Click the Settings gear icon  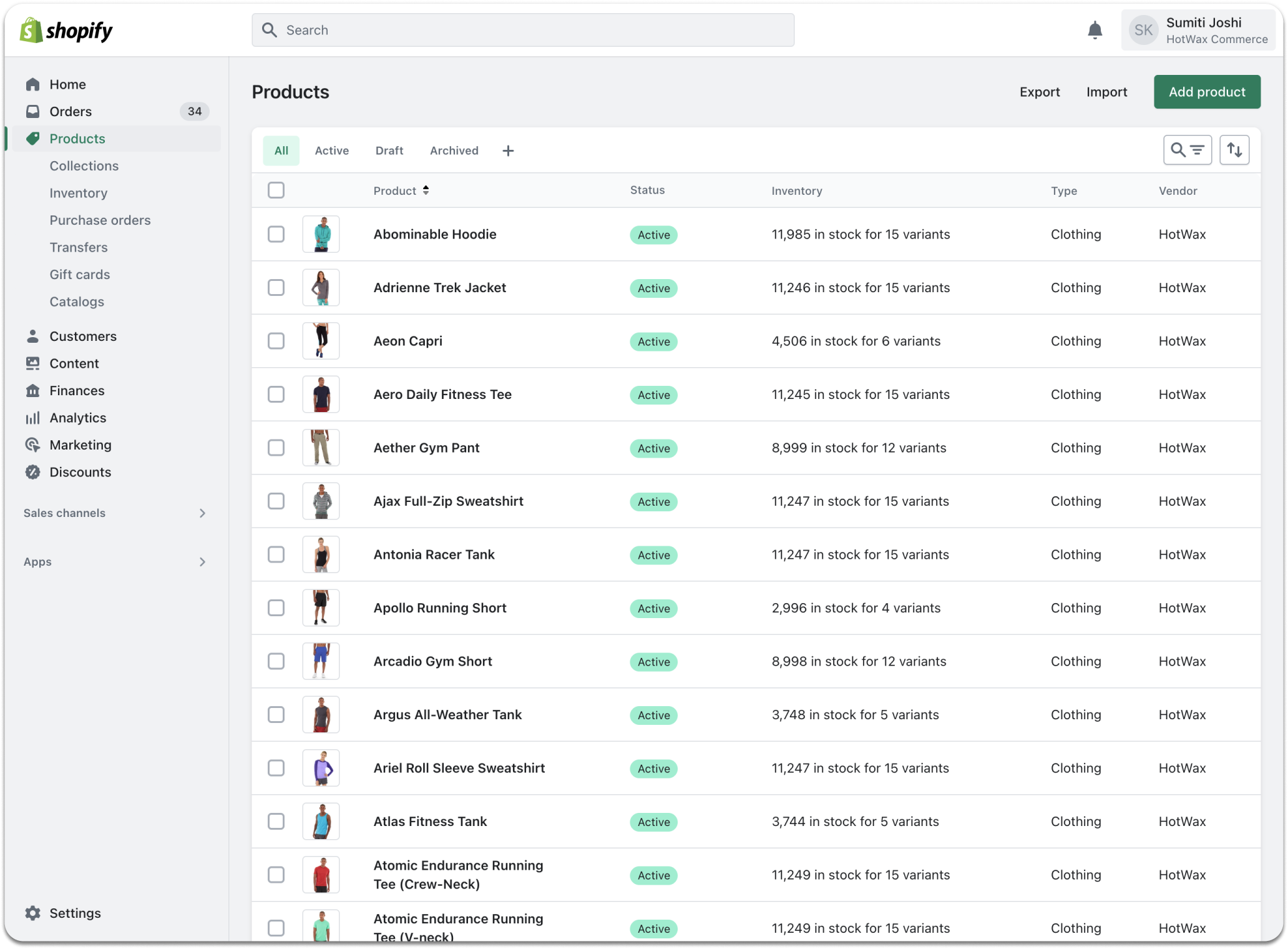pyautogui.click(x=33, y=913)
